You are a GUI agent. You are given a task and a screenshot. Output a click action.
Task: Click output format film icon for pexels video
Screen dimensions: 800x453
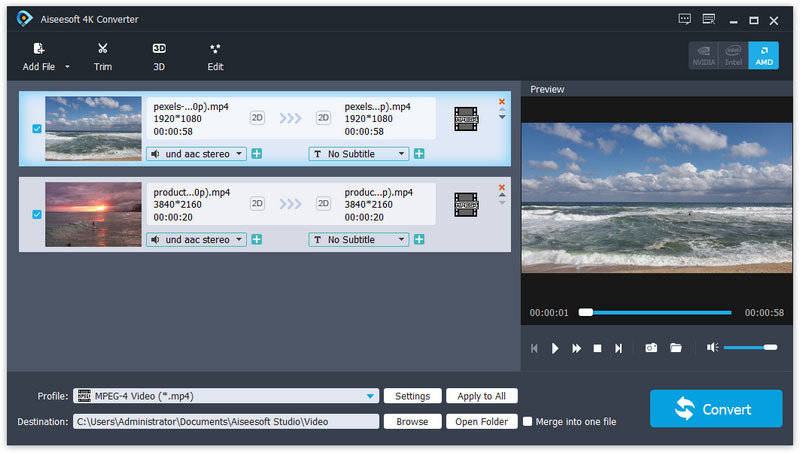point(465,118)
